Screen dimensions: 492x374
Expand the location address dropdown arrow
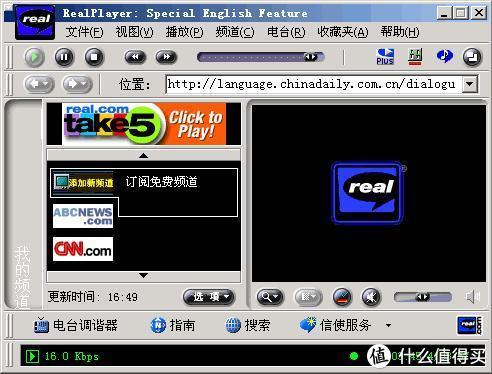[470, 84]
